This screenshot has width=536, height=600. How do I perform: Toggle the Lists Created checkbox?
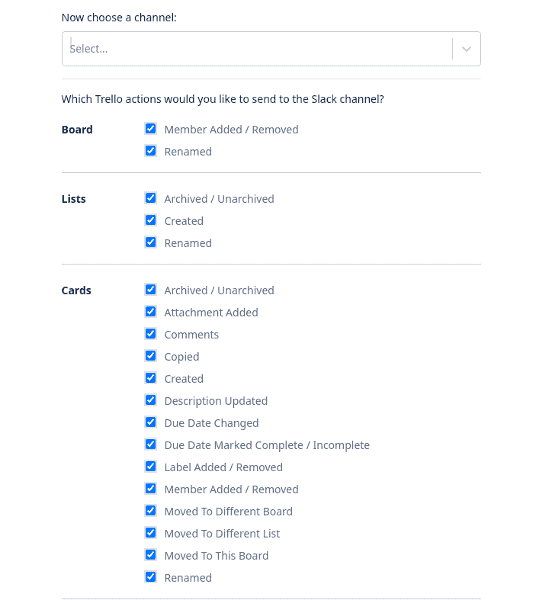[x=151, y=220]
